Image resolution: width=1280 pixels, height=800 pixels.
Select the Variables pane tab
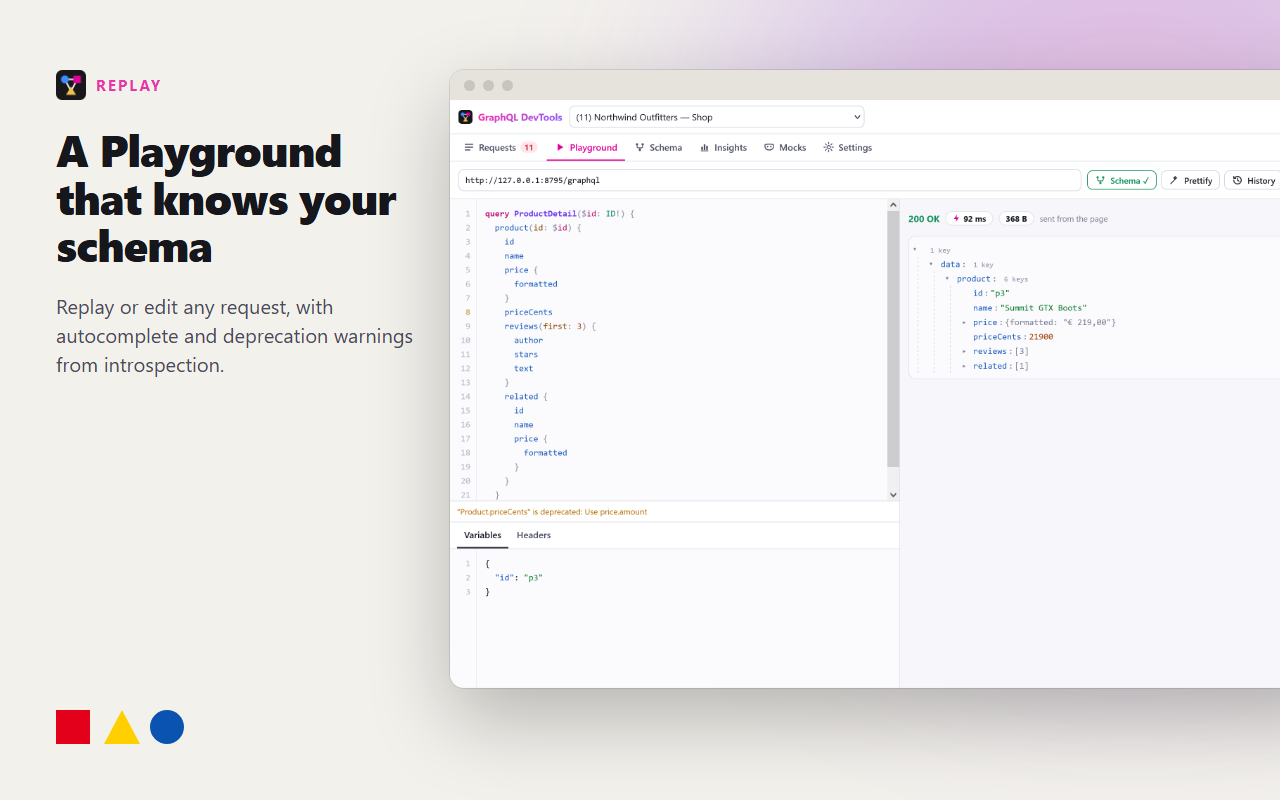[x=483, y=535]
